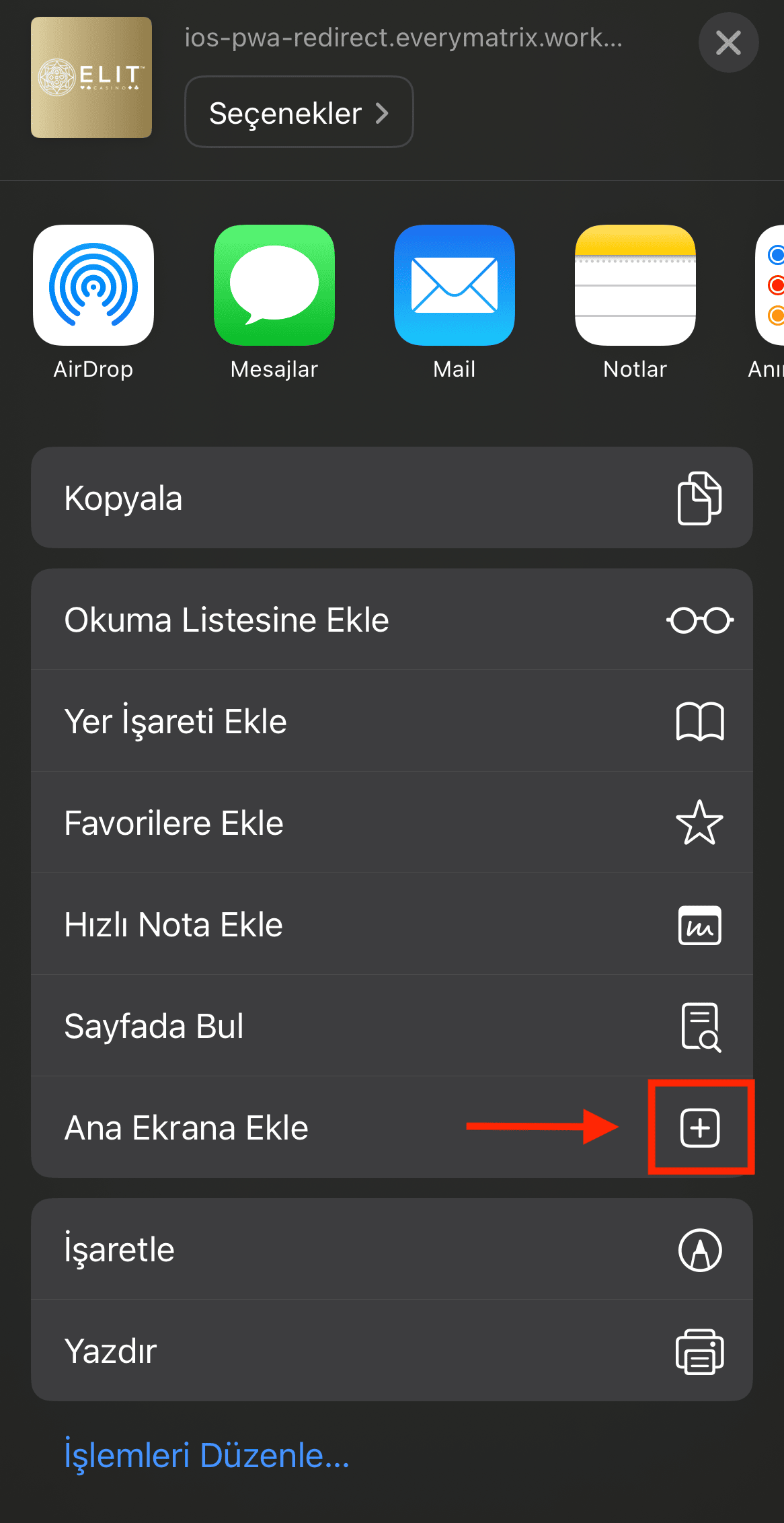Viewport: 784px width, 1523px height.
Task: Send the link using Mail
Action: click(454, 286)
